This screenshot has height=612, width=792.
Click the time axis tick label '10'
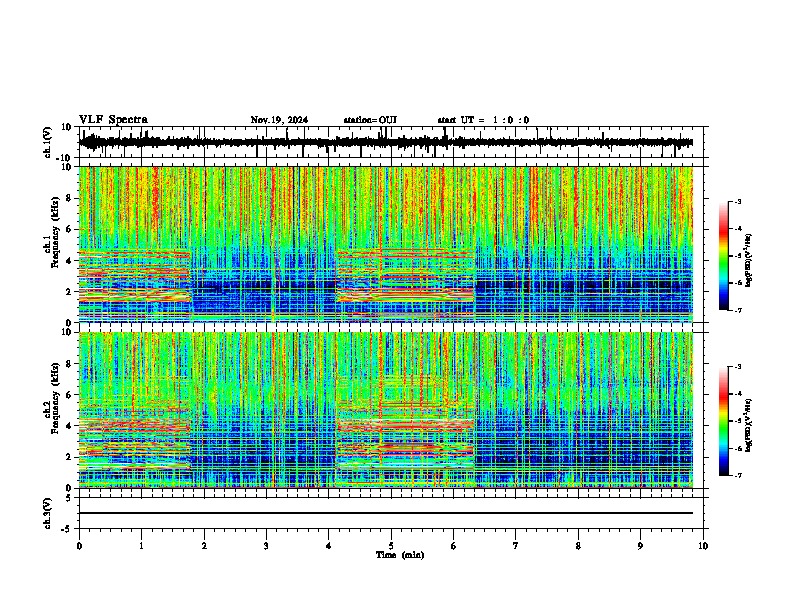pos(703,546)
